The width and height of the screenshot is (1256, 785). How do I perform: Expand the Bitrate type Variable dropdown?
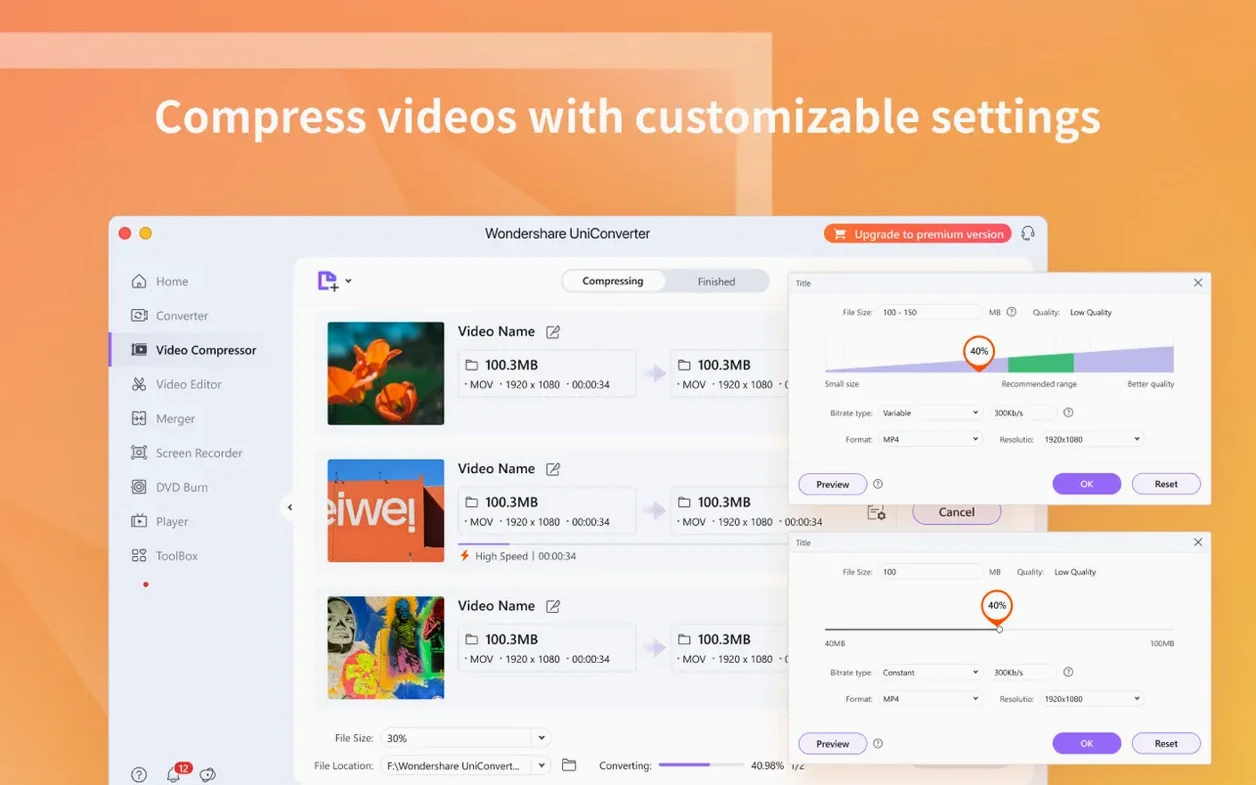[930, 413]
